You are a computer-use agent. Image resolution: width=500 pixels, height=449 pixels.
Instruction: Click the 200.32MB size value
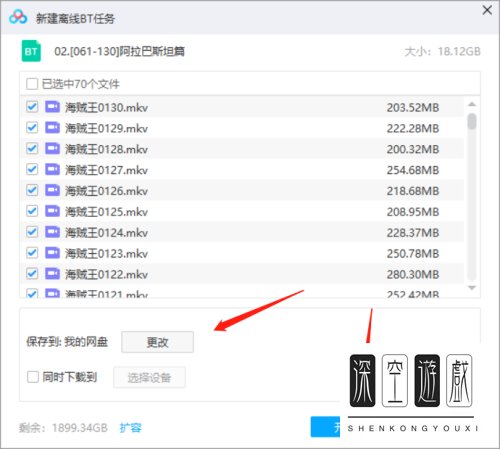413,149
